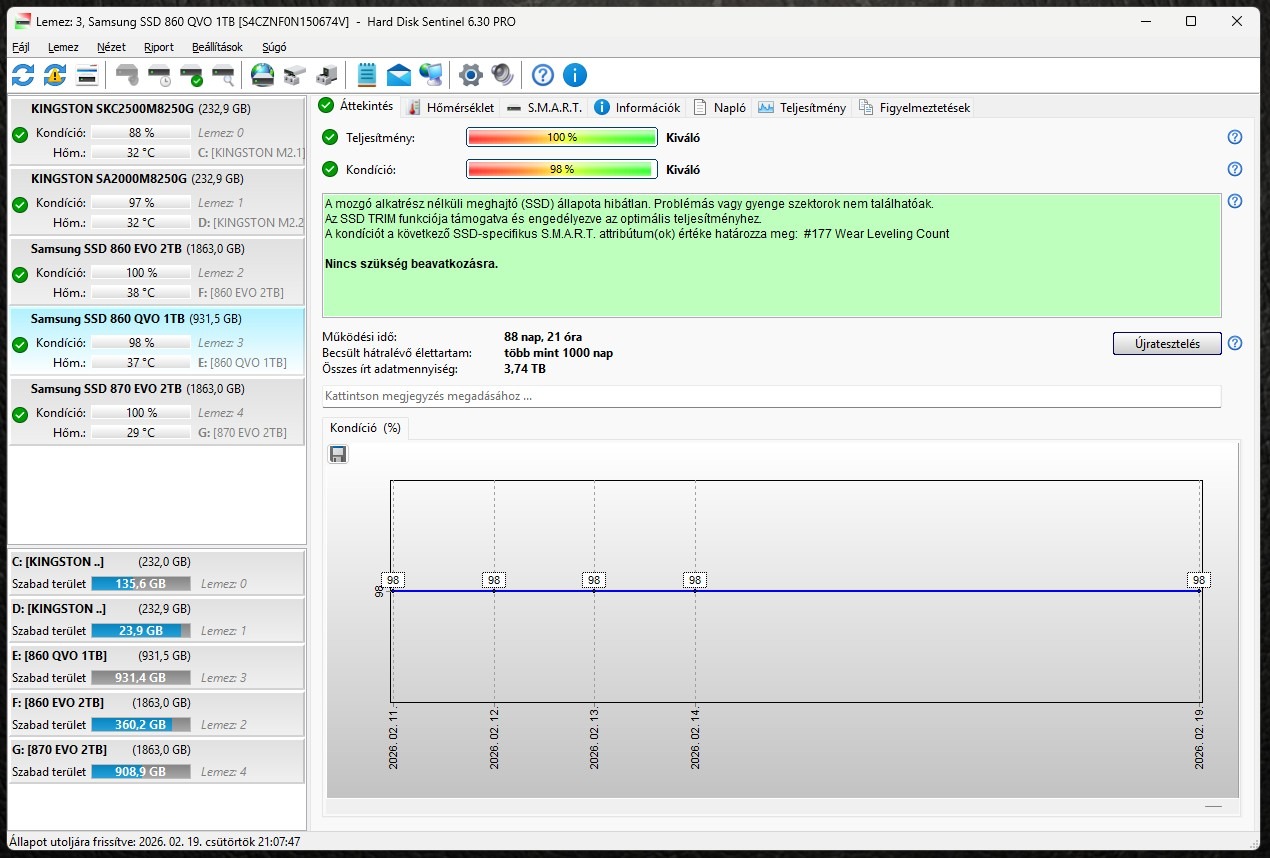
Task: Click chart data point at 2026. 02. 12.
Action: point(494,591)
